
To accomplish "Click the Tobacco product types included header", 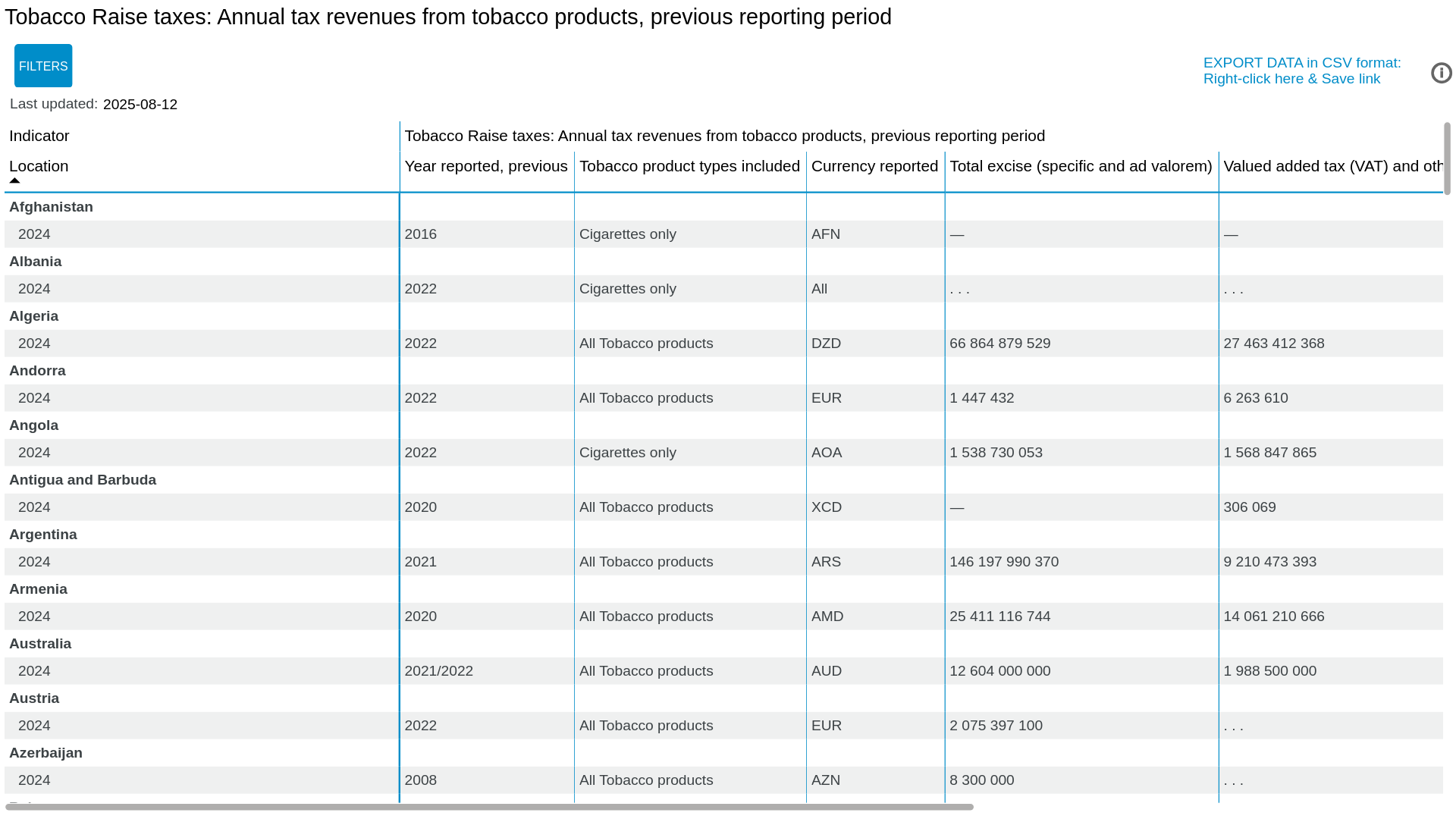I will click(689, 166).
